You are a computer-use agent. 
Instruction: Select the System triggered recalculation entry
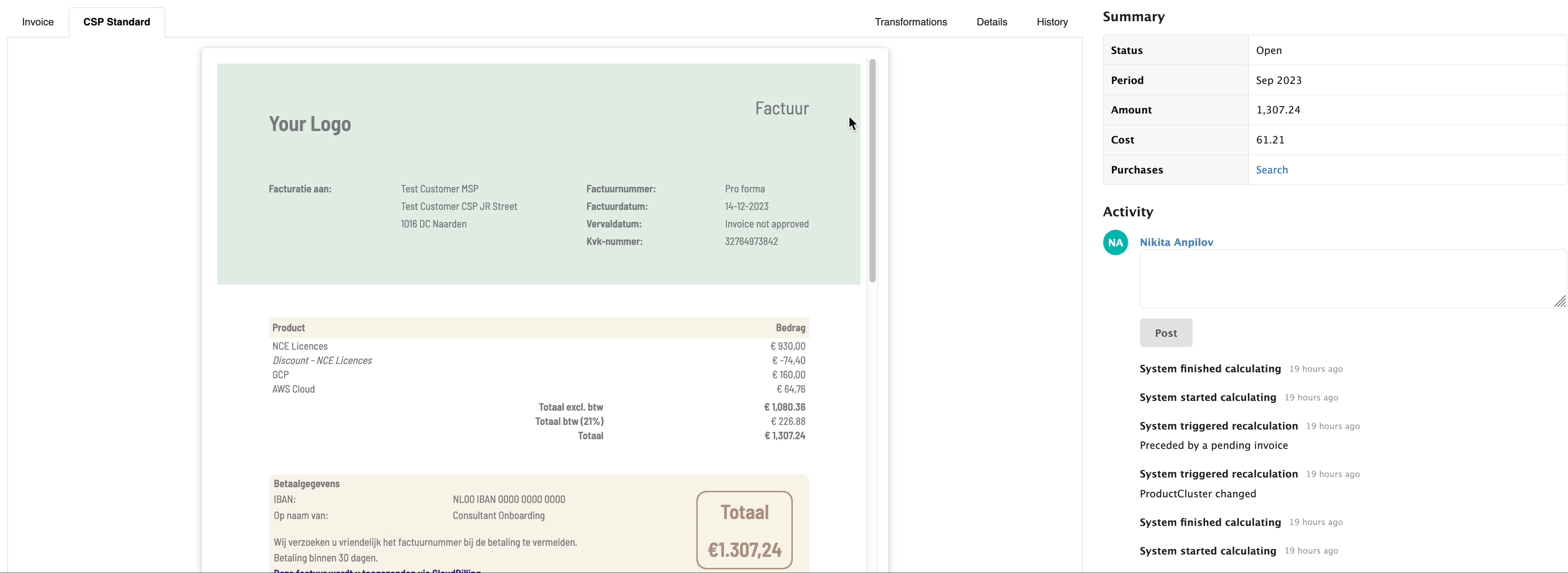click(1218, 426)
